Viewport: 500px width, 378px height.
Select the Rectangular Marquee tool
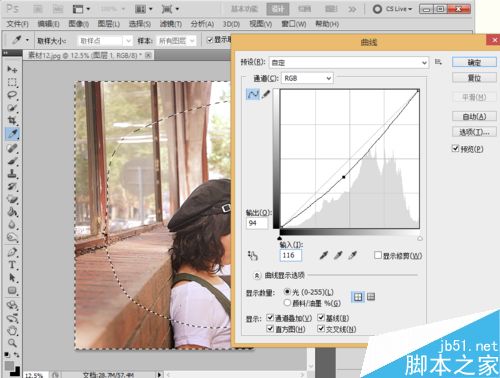tap(12, 82)
